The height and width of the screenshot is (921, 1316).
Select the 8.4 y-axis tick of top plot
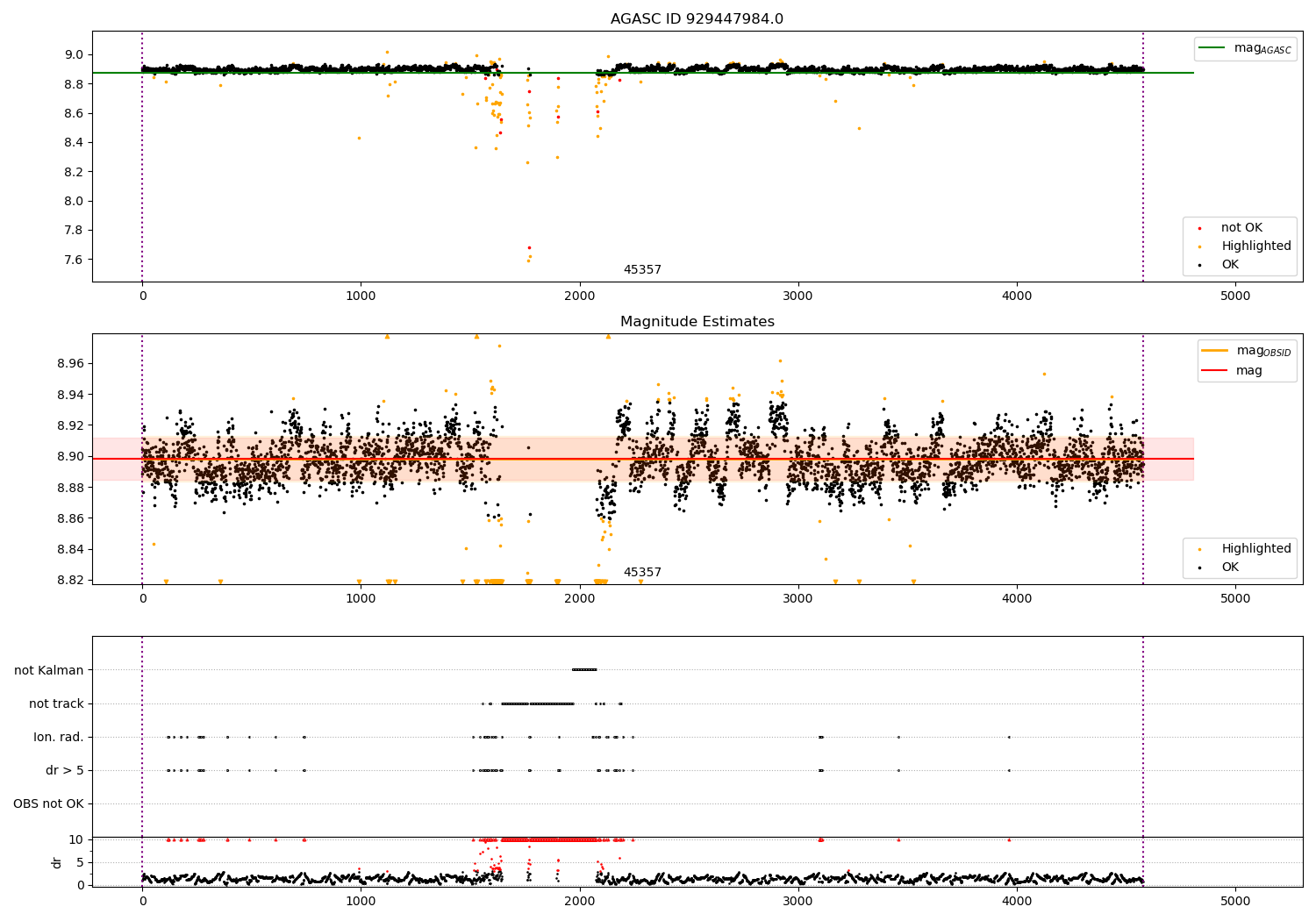(x=74, y=142)
